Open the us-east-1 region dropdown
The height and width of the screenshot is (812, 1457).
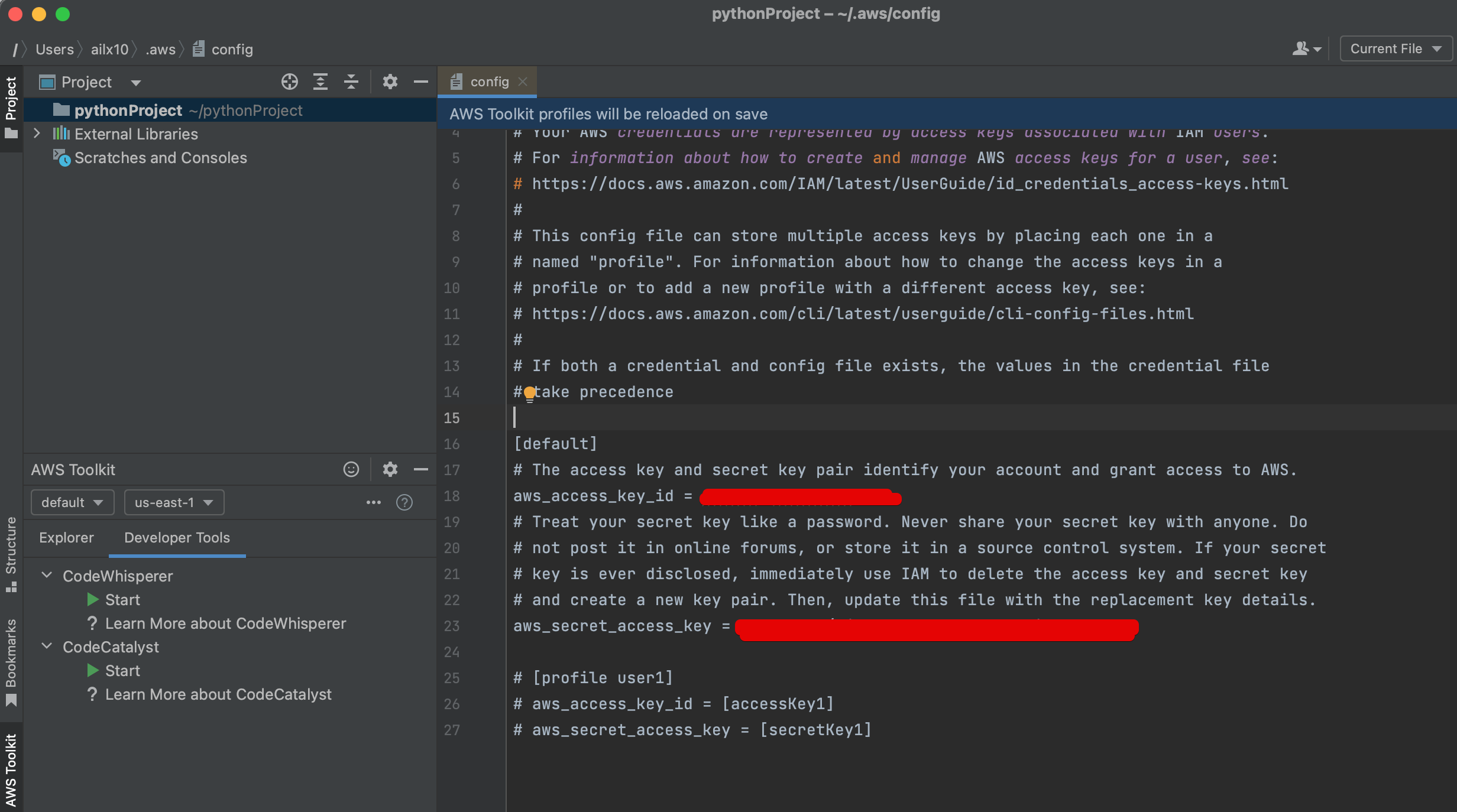click(x=173, y=502)
